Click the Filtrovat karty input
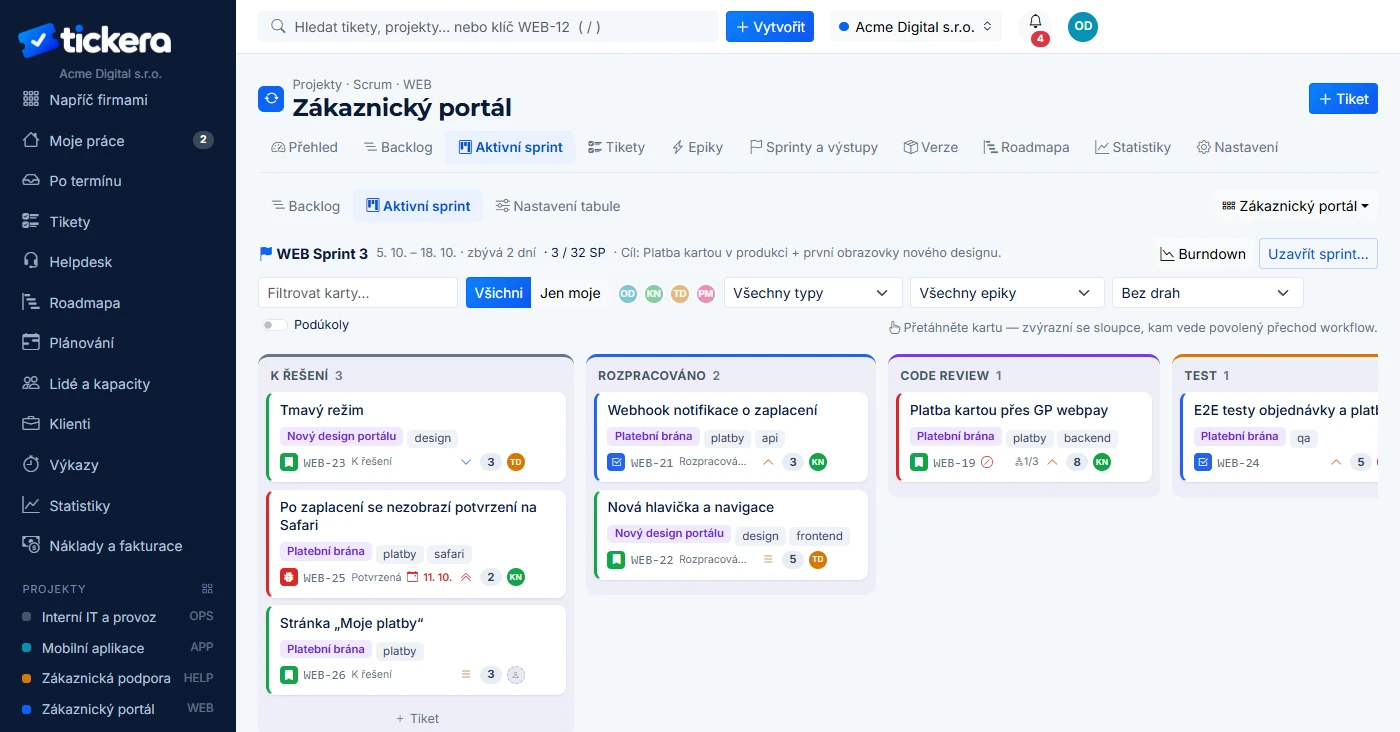Screen dimensions: 1400x732 coord(358,293)
